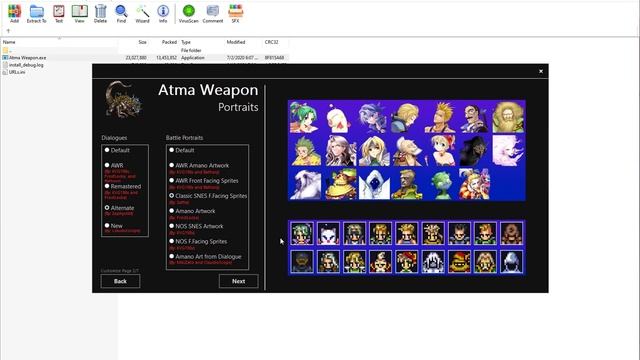Choose Remastered dialogues radio button
640x360 pixels.
tap(107, 186)
